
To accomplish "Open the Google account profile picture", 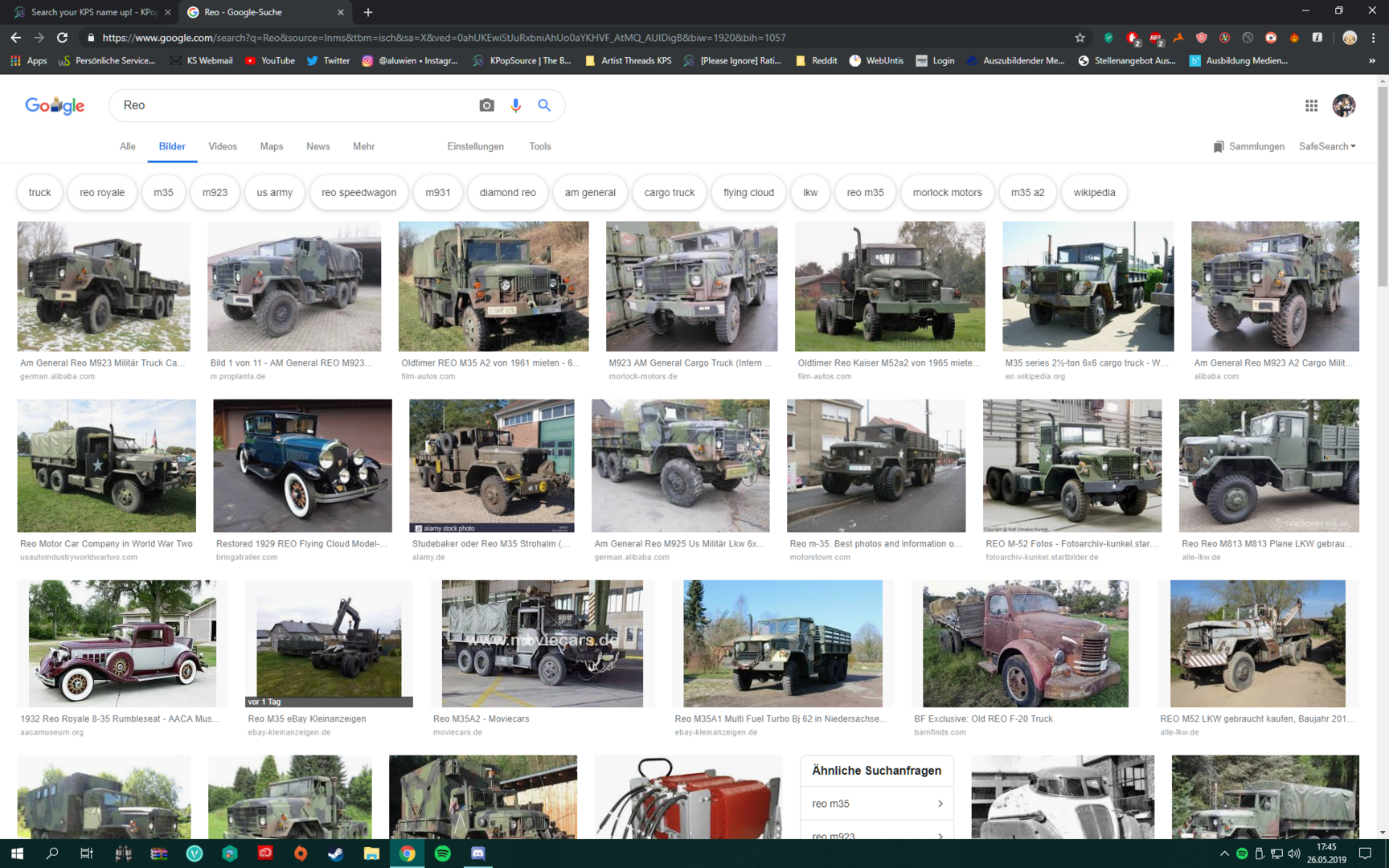I will point(1343,105).
